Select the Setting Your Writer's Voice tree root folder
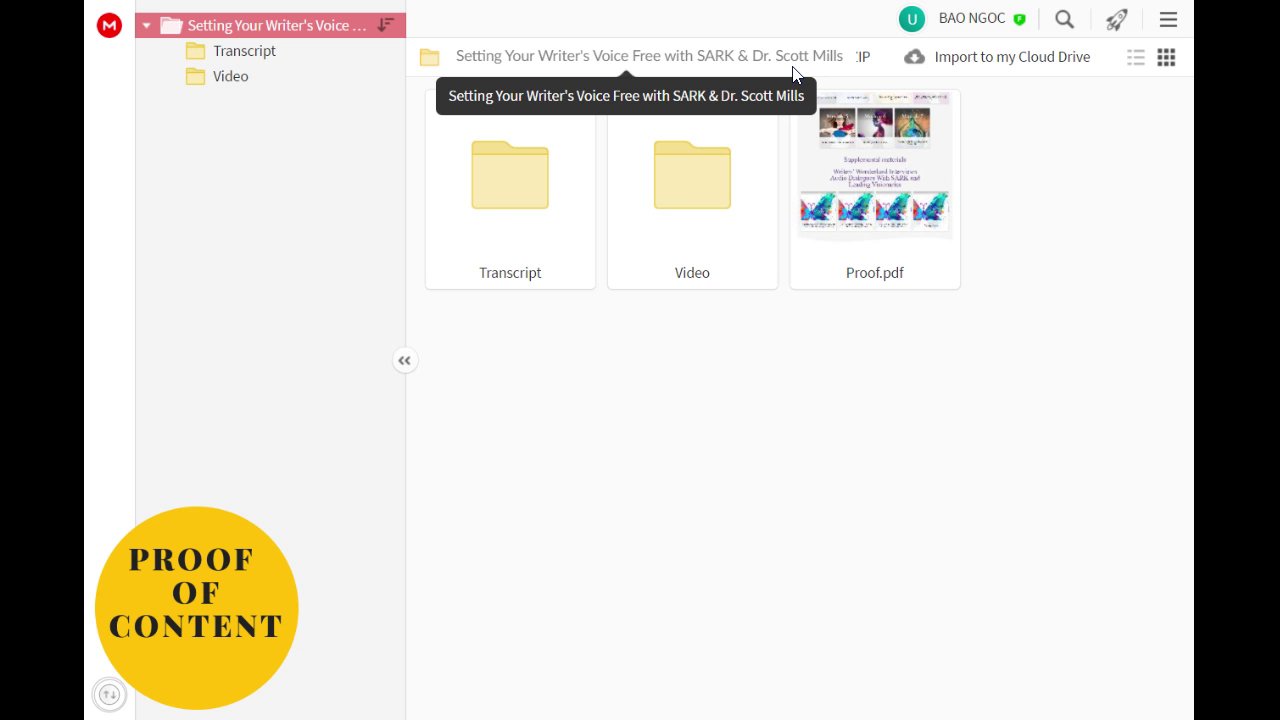 pos(270,26)
